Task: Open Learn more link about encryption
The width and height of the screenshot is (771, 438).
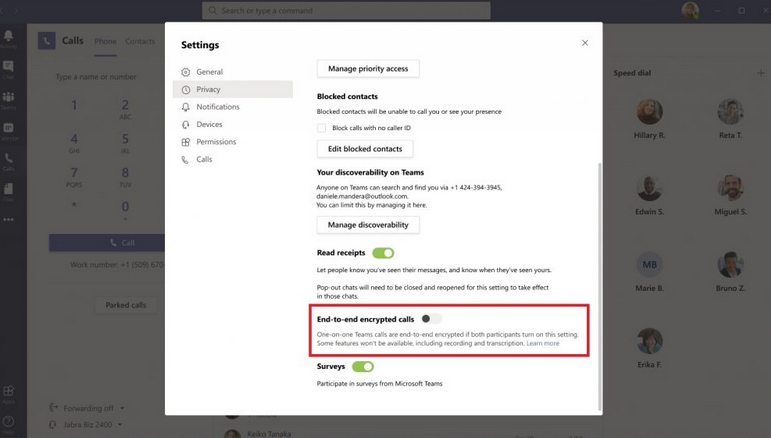Action: 542,343
